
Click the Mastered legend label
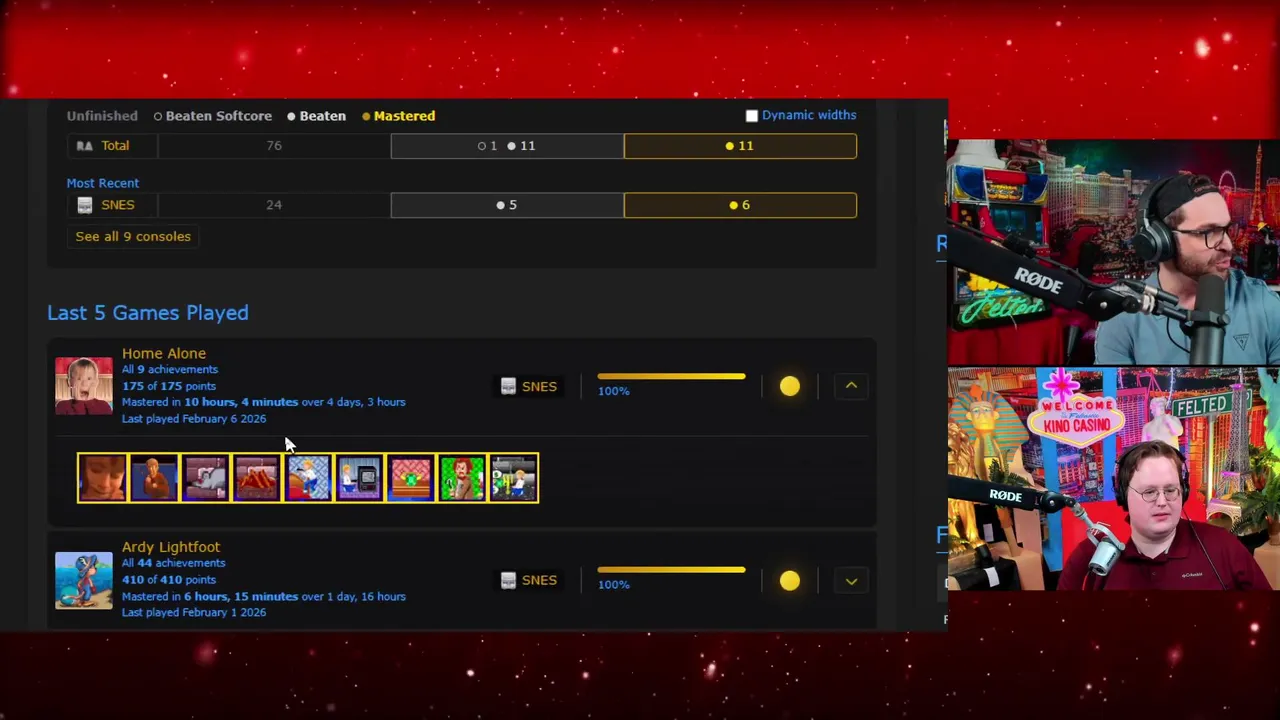399,116
